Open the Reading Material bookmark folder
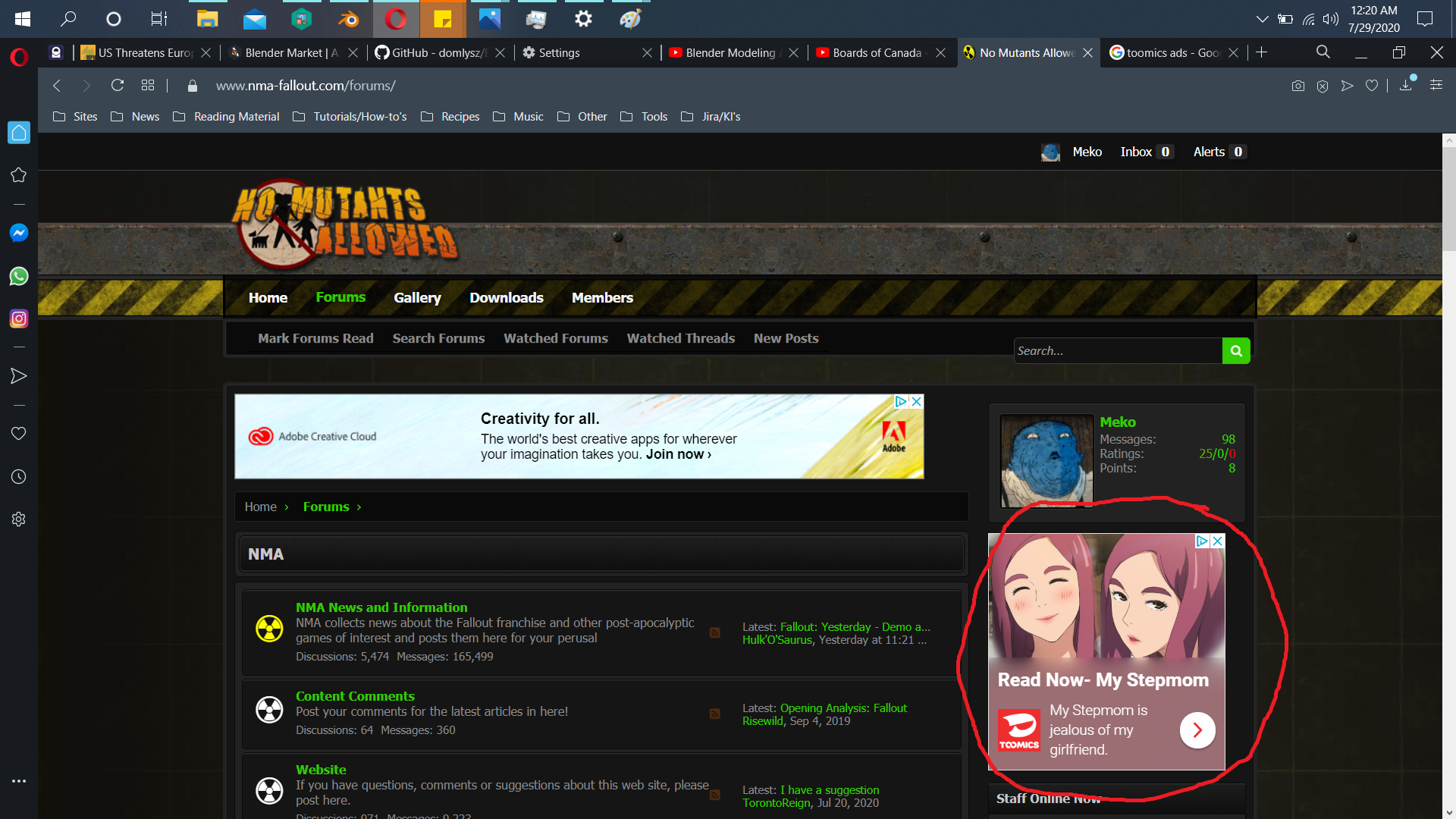The height and width of the screenshot is (819, 1456). click(236, 117)
